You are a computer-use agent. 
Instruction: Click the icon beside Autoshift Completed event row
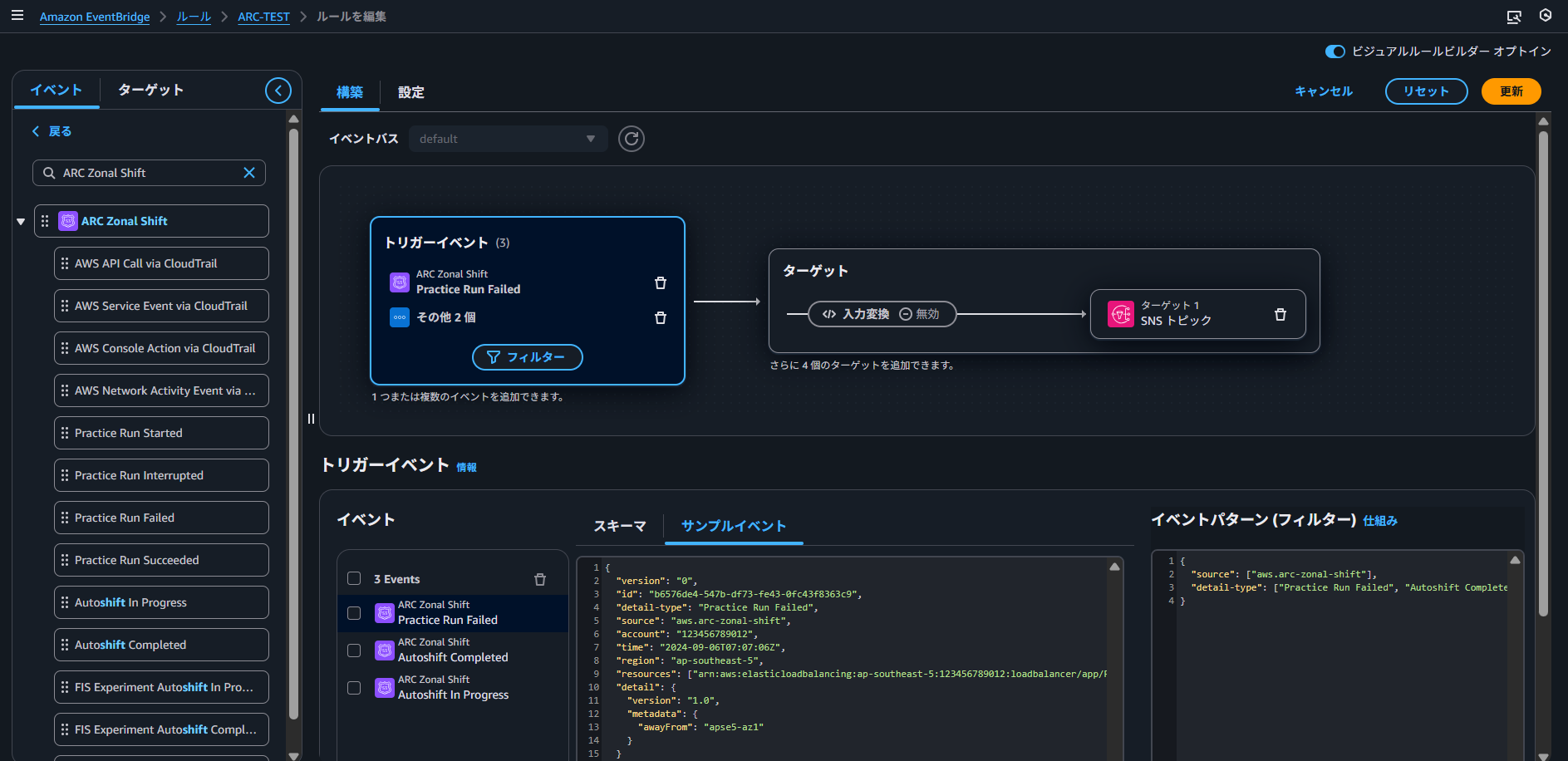385,651
